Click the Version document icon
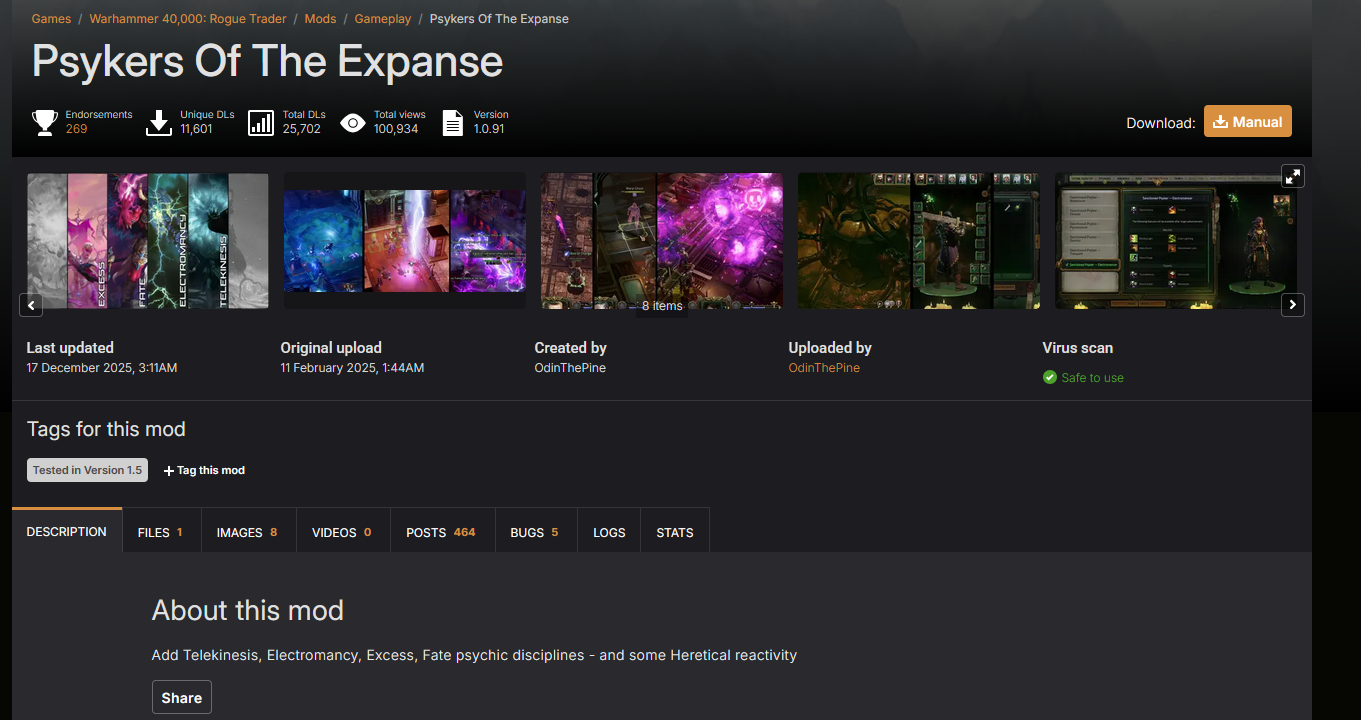 453,123
